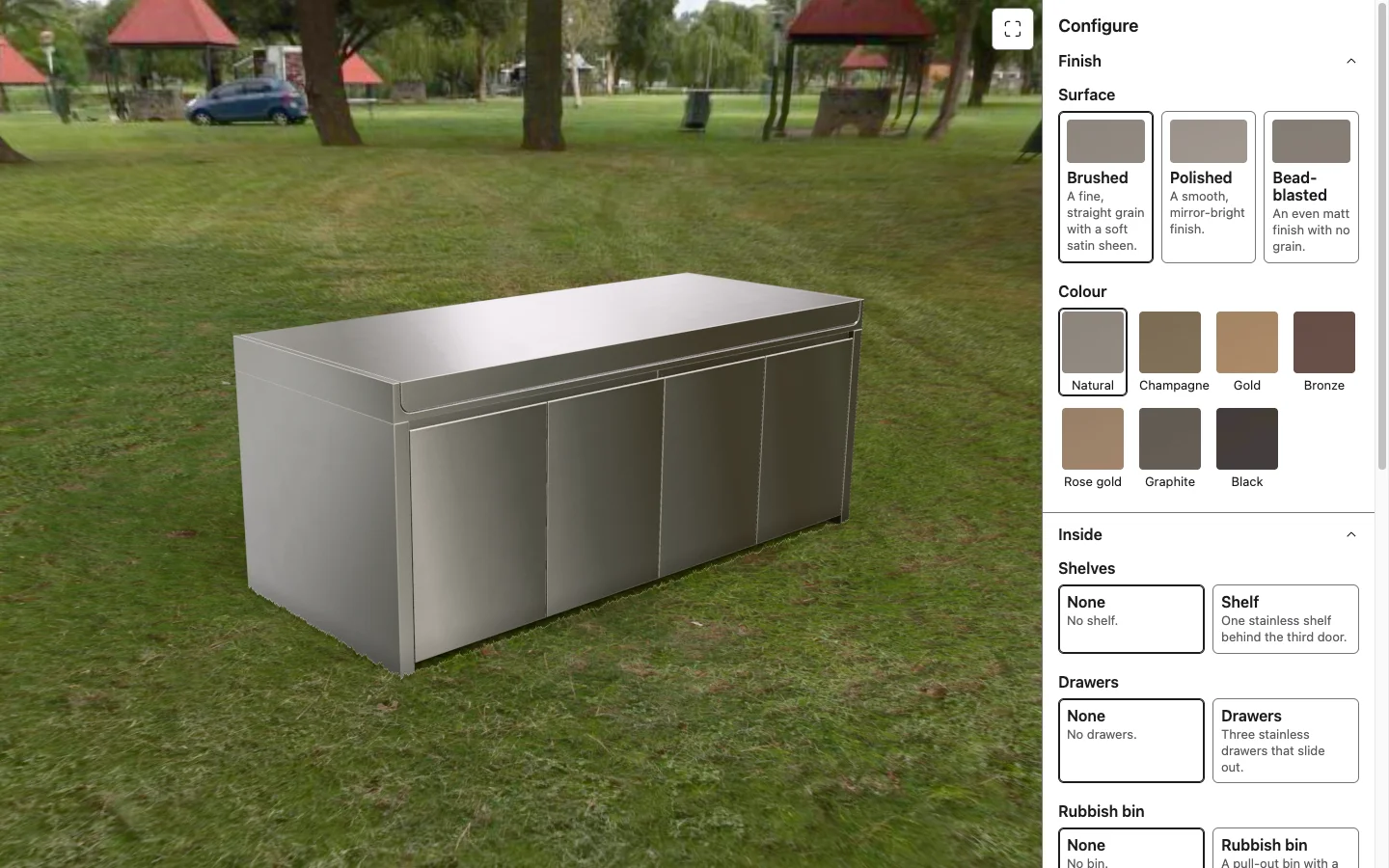Choose the Polished surface finish

[1209, 187]
